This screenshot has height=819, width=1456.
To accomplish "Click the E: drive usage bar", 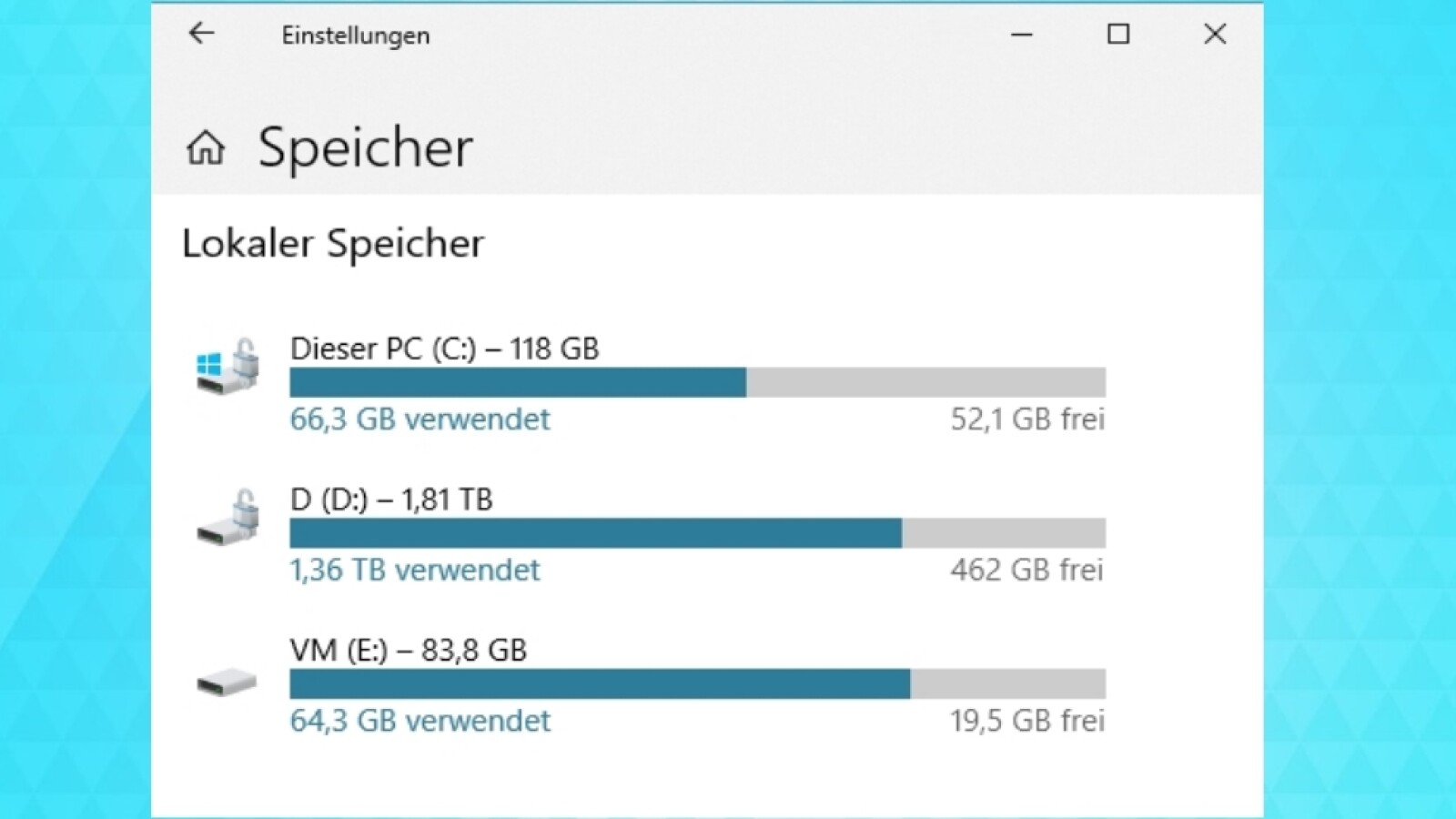I will click(x=697, y=684).
